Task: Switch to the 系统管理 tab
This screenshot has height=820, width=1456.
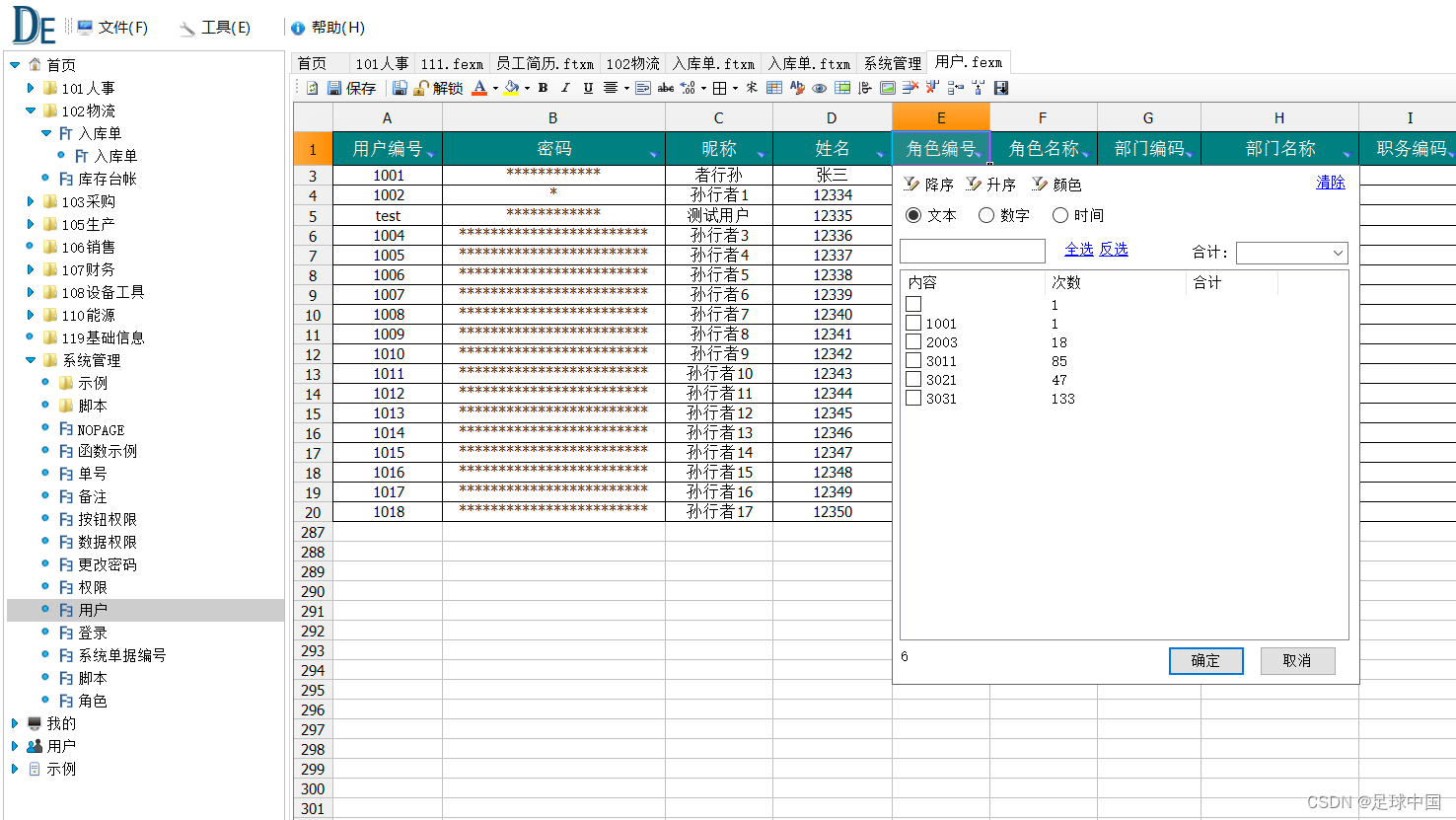Action: pos(893,63)
